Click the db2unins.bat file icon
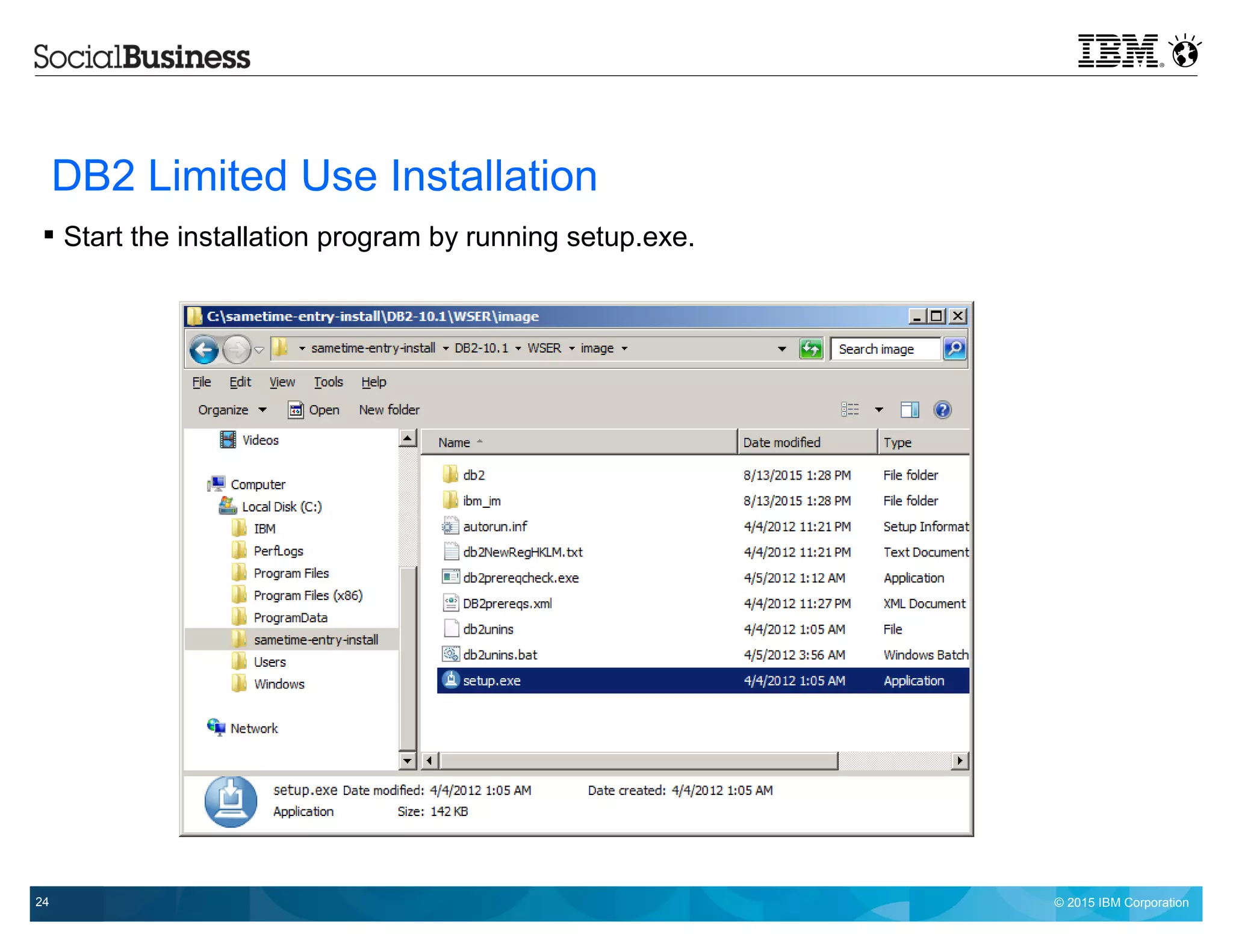This screenshot has height=952, width=1233. [x=450, y=655]
